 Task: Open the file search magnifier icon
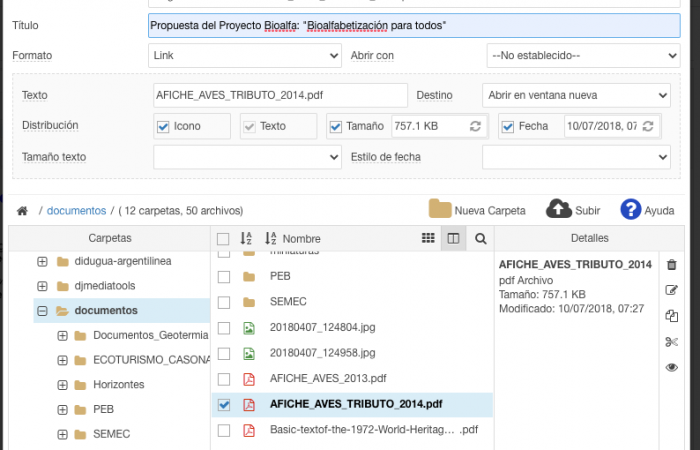tap(480, 239)
